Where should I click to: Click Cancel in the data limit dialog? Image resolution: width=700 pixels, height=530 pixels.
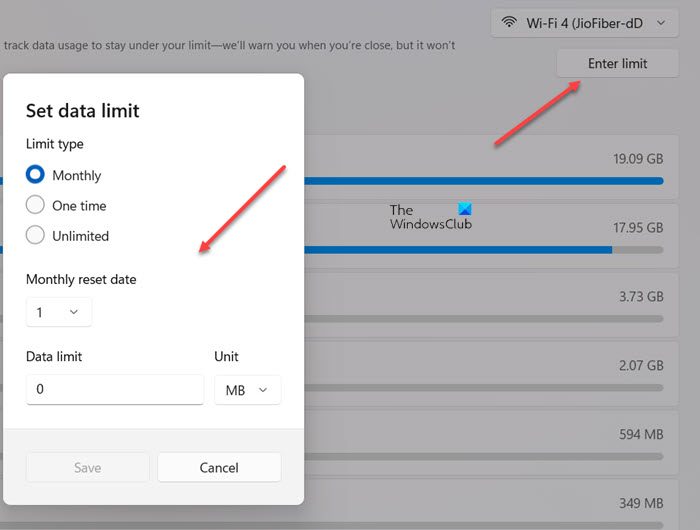(219, 467)
